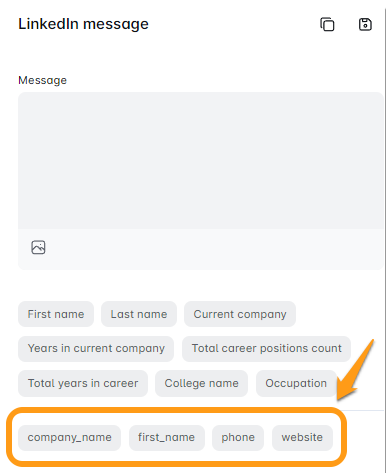Screen dimensions: 386x473
Task: Add the College name placeholder
Action: (202, 383)
